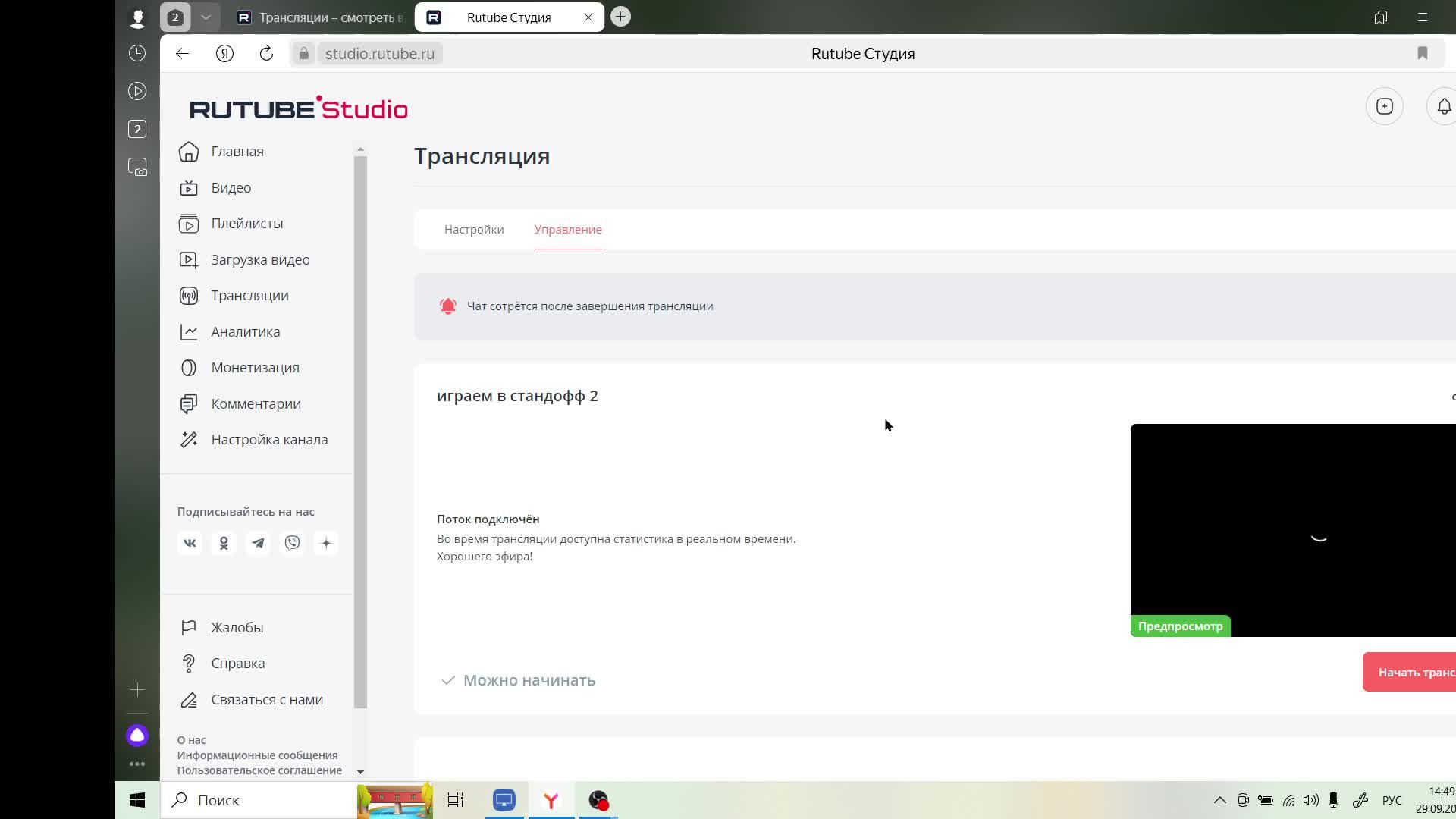Click the add video plus icon in header
The height and width of the screenshot is (819, 1456).
(x=1385, y=106)
